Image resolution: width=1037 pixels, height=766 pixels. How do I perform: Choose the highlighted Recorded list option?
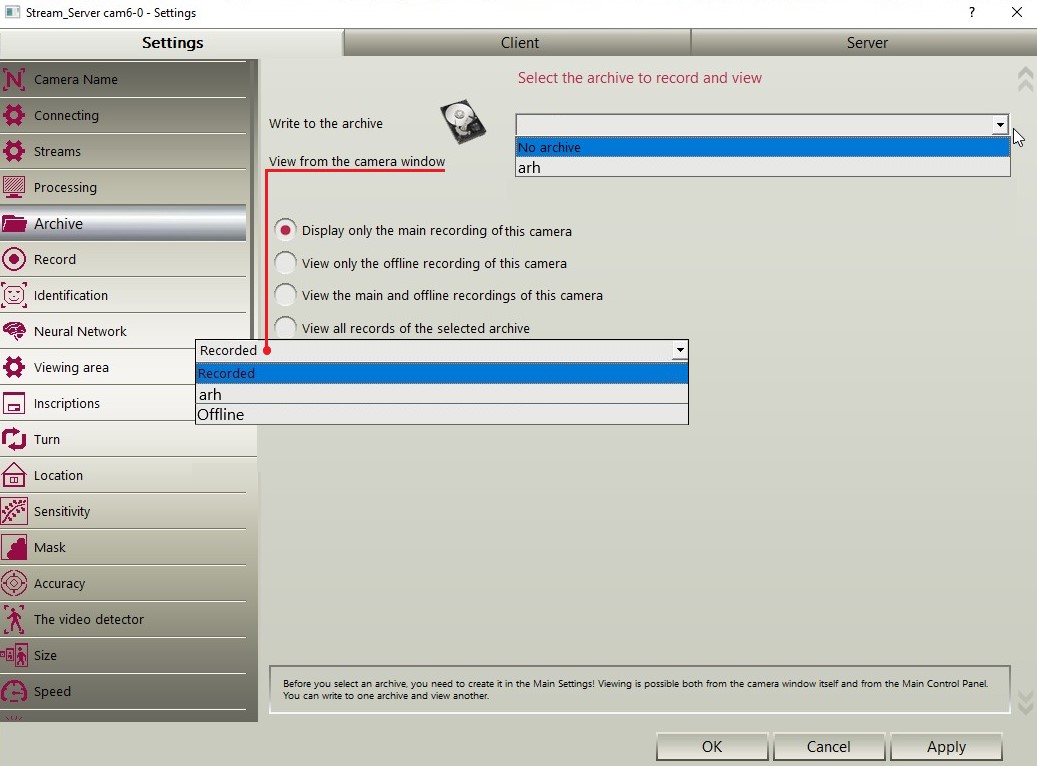(442, 373)
